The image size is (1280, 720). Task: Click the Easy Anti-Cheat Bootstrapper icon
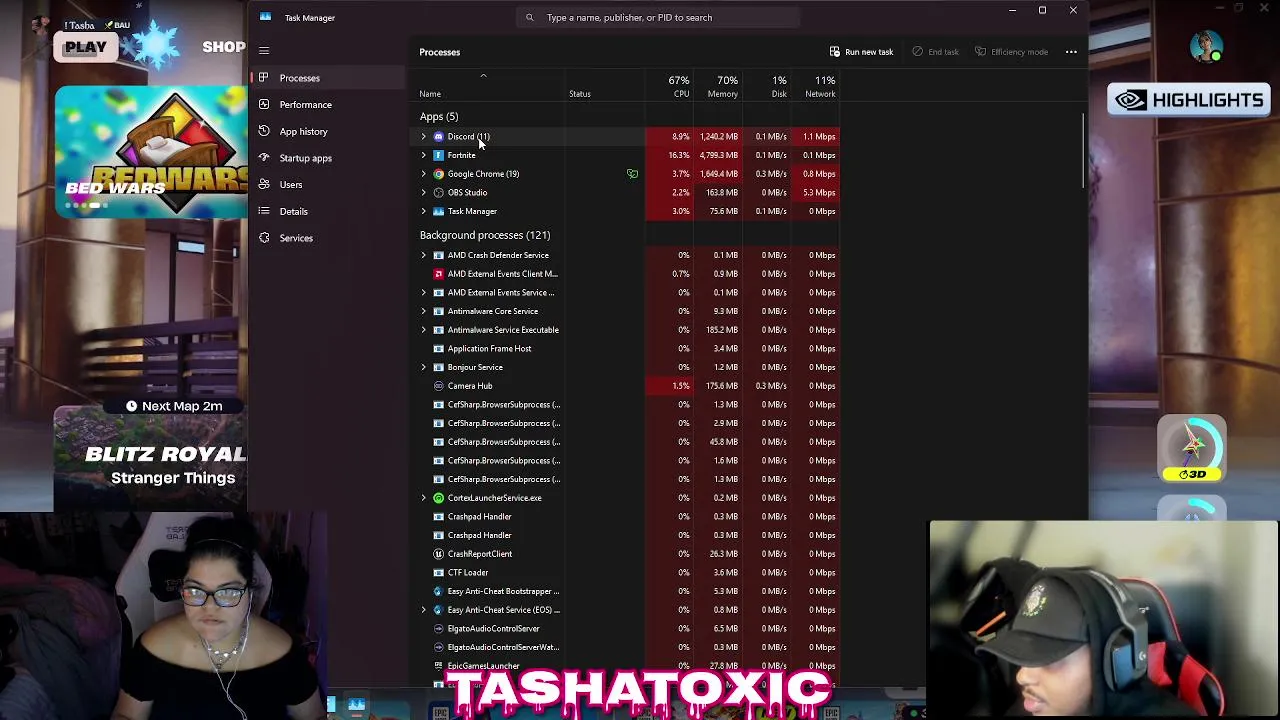[x=438, y=591]
